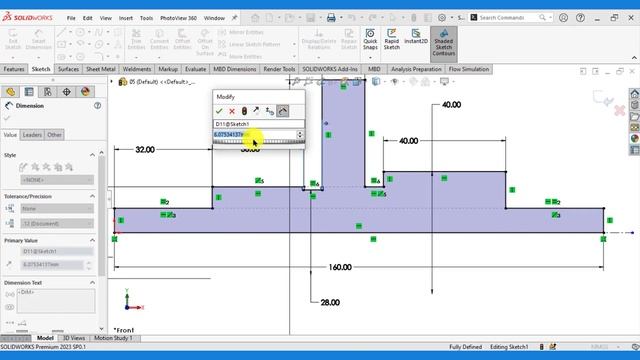Toggle the Rapid Sketch tool

click(x=392, y=40)
